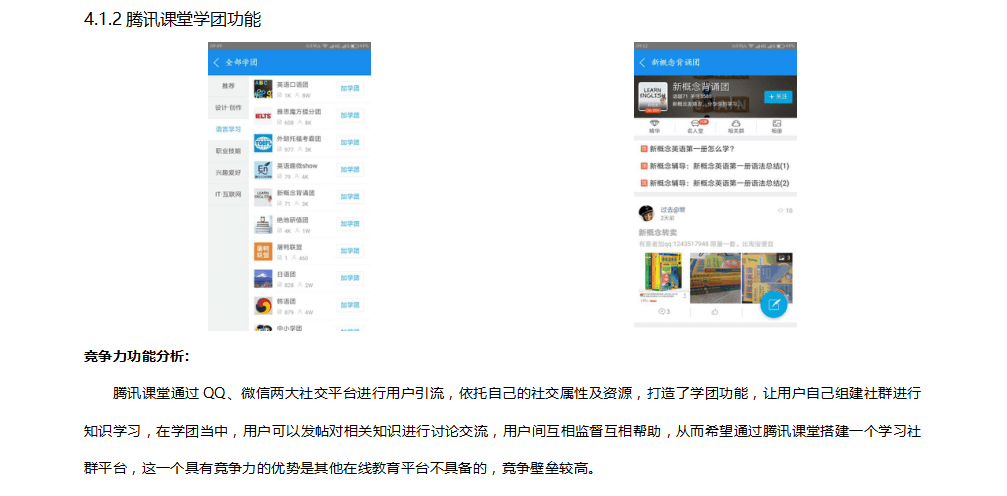Click 加学团 button for 外朗托福考霸团

[x=350, y=143]
